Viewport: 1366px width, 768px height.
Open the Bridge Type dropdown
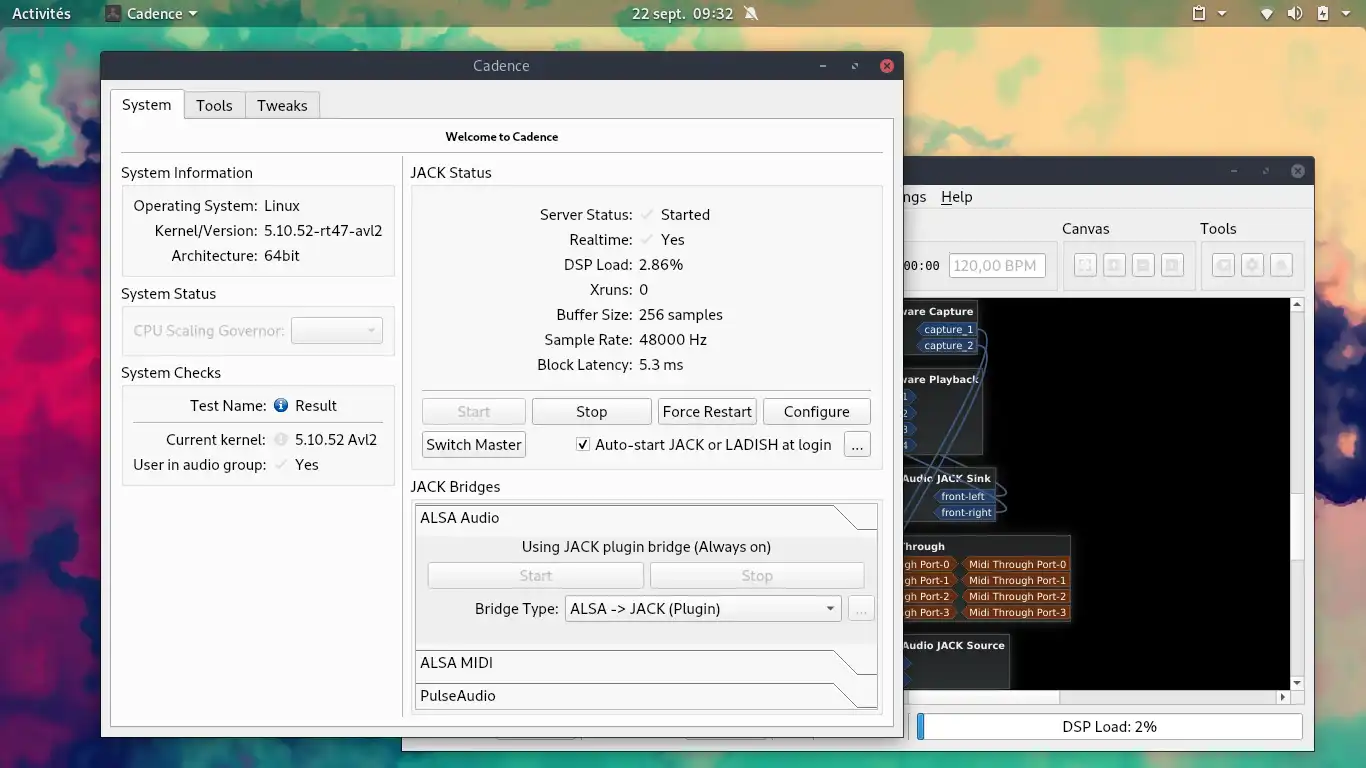pyautogui.click(x=703, y=608)
